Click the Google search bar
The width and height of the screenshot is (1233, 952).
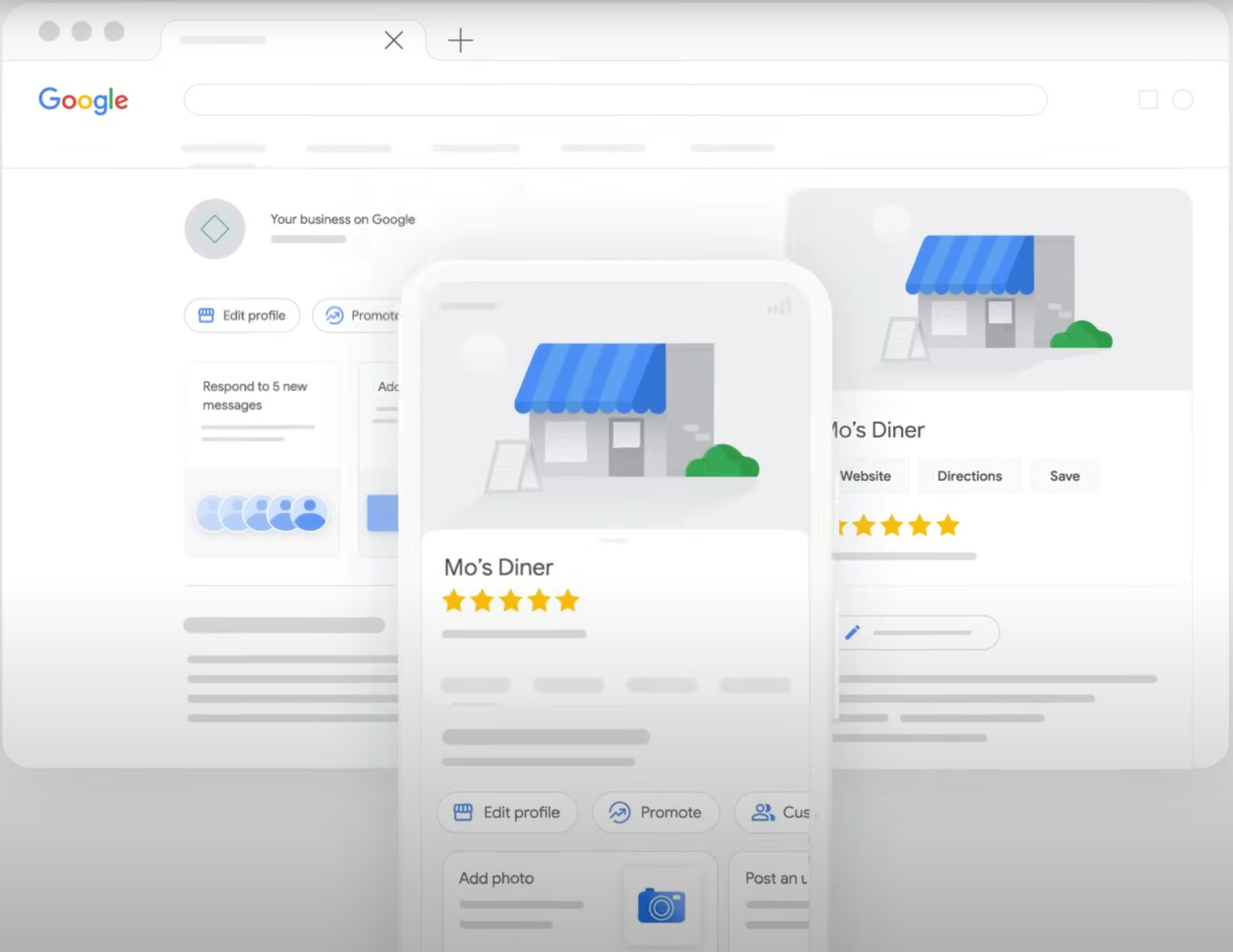615,100
